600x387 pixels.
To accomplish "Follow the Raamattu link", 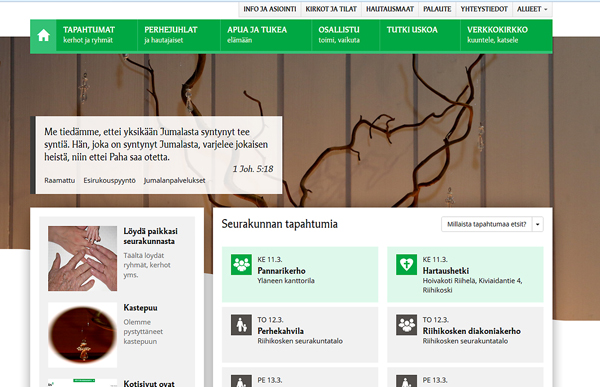I will [x=60, y=180].
